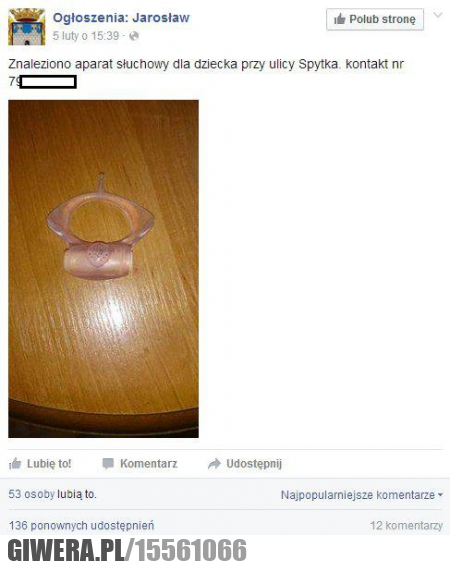Click the Udostępnij share arrow icon

click(x=214, y=464)
